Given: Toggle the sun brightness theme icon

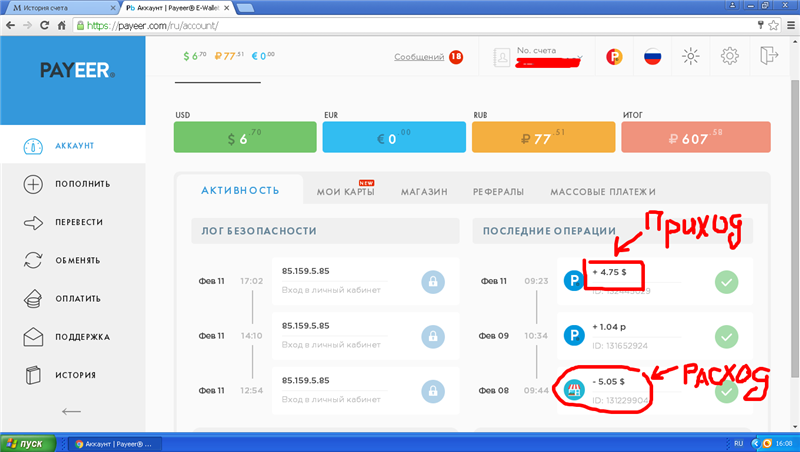Looking at the screenshot, I should click(690, 57).
